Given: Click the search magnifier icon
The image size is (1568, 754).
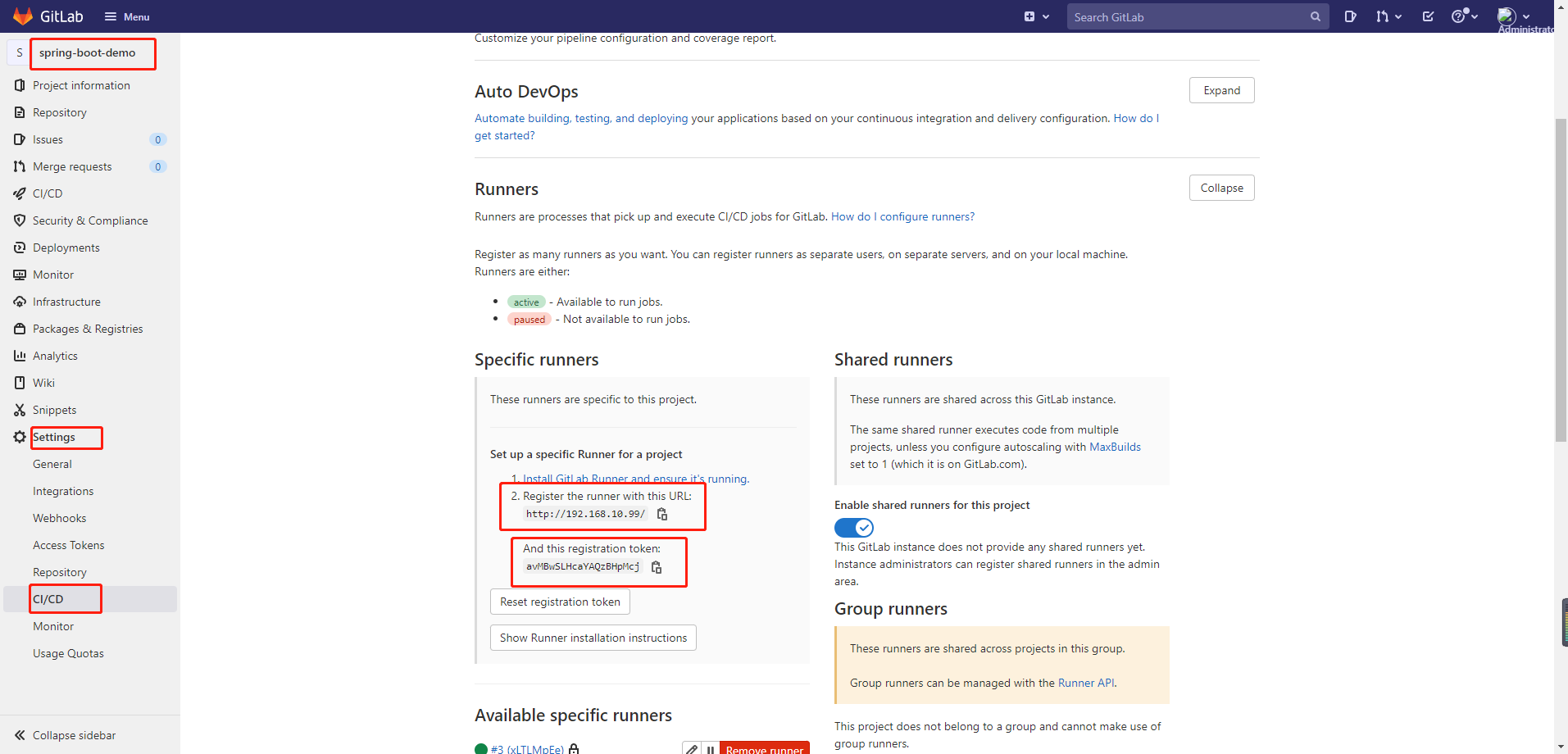Looking at the screenshot, I should click(1316, 16).
